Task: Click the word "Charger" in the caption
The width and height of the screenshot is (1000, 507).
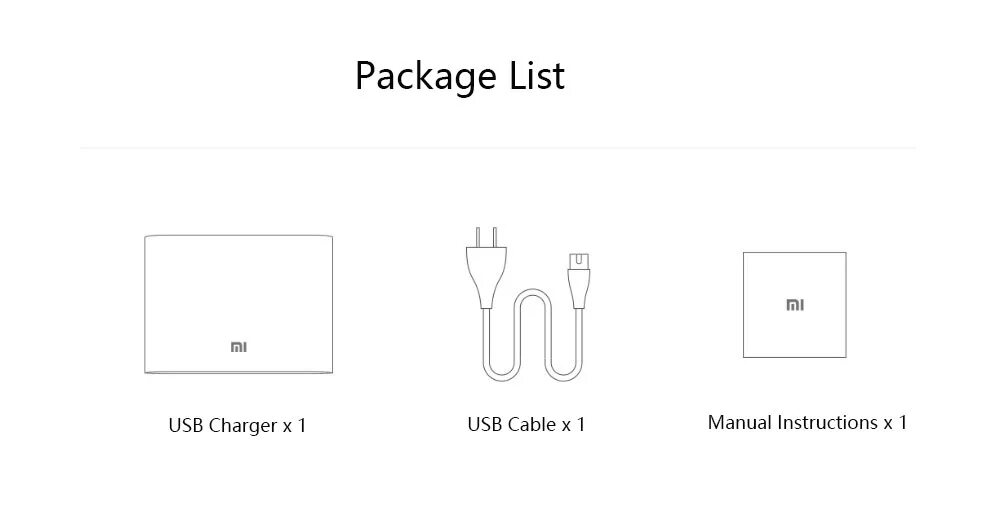Action: point(243,426)
